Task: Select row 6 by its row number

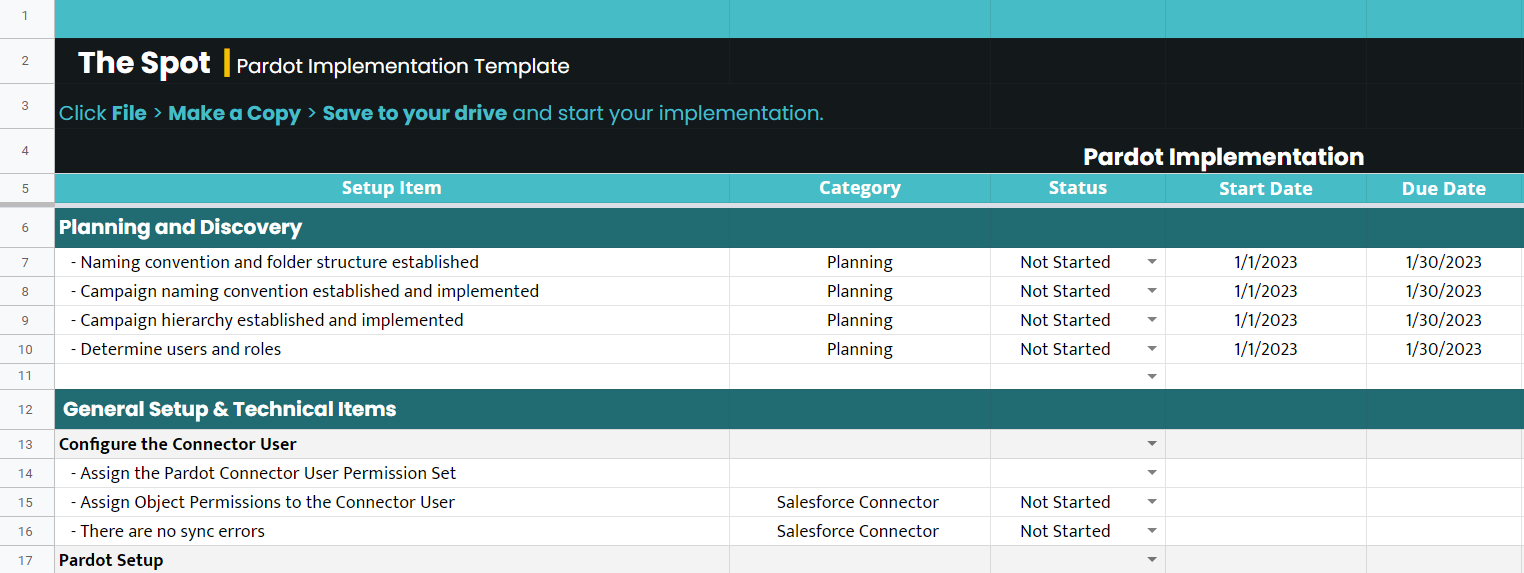Action: (x=26, y=228)
